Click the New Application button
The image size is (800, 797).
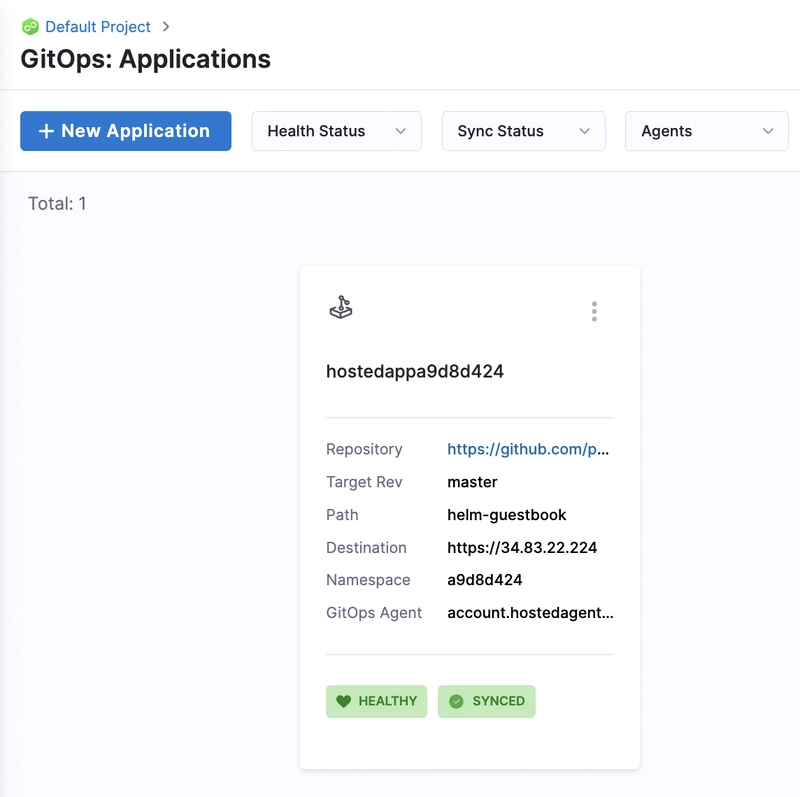(x=126, y=131)
